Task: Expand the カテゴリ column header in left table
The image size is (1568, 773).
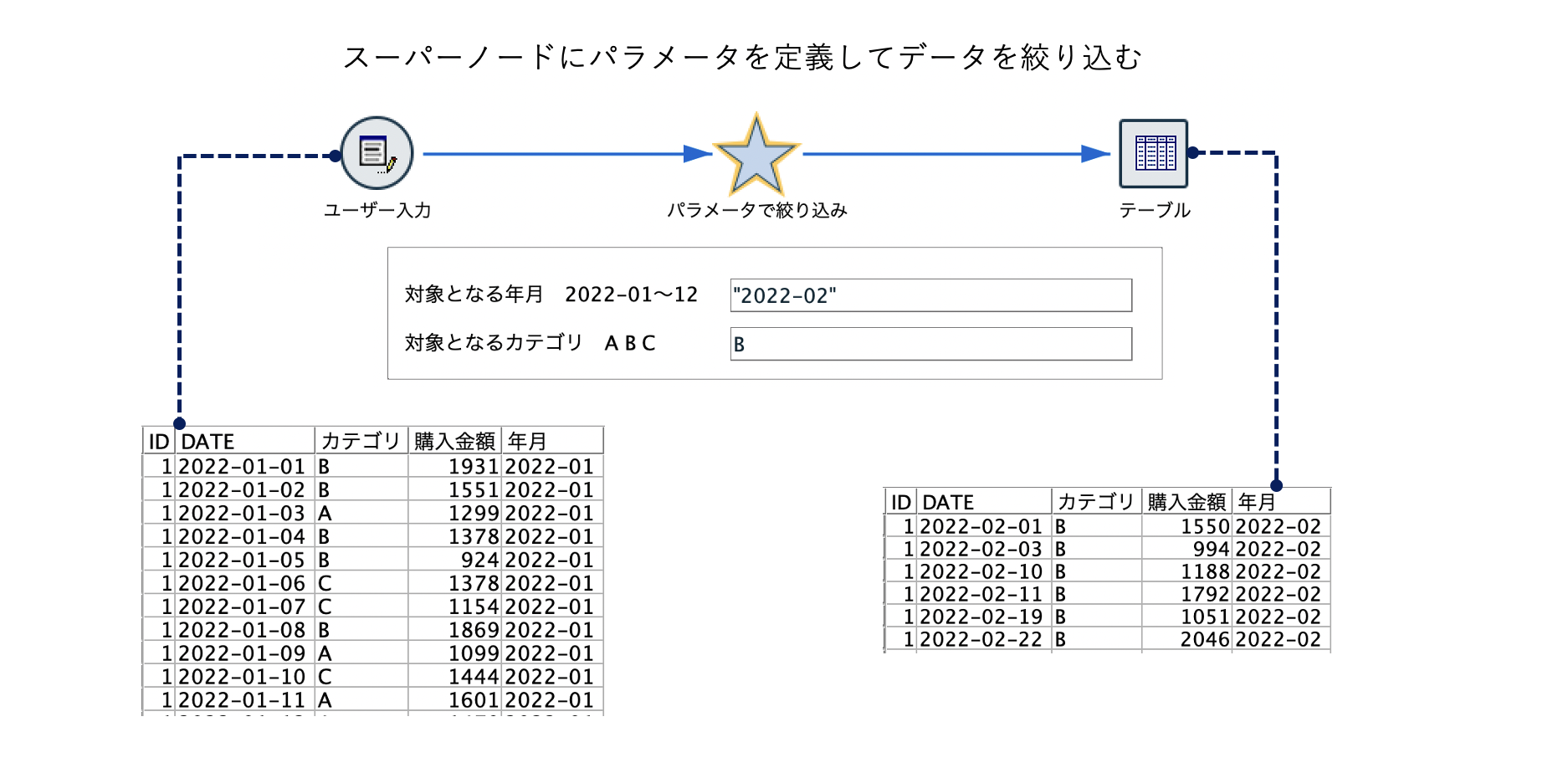Action: tap(361, 441)
